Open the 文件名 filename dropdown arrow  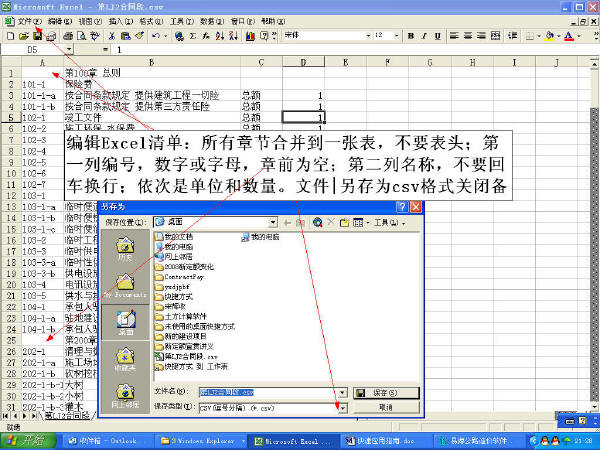[341, 393]
